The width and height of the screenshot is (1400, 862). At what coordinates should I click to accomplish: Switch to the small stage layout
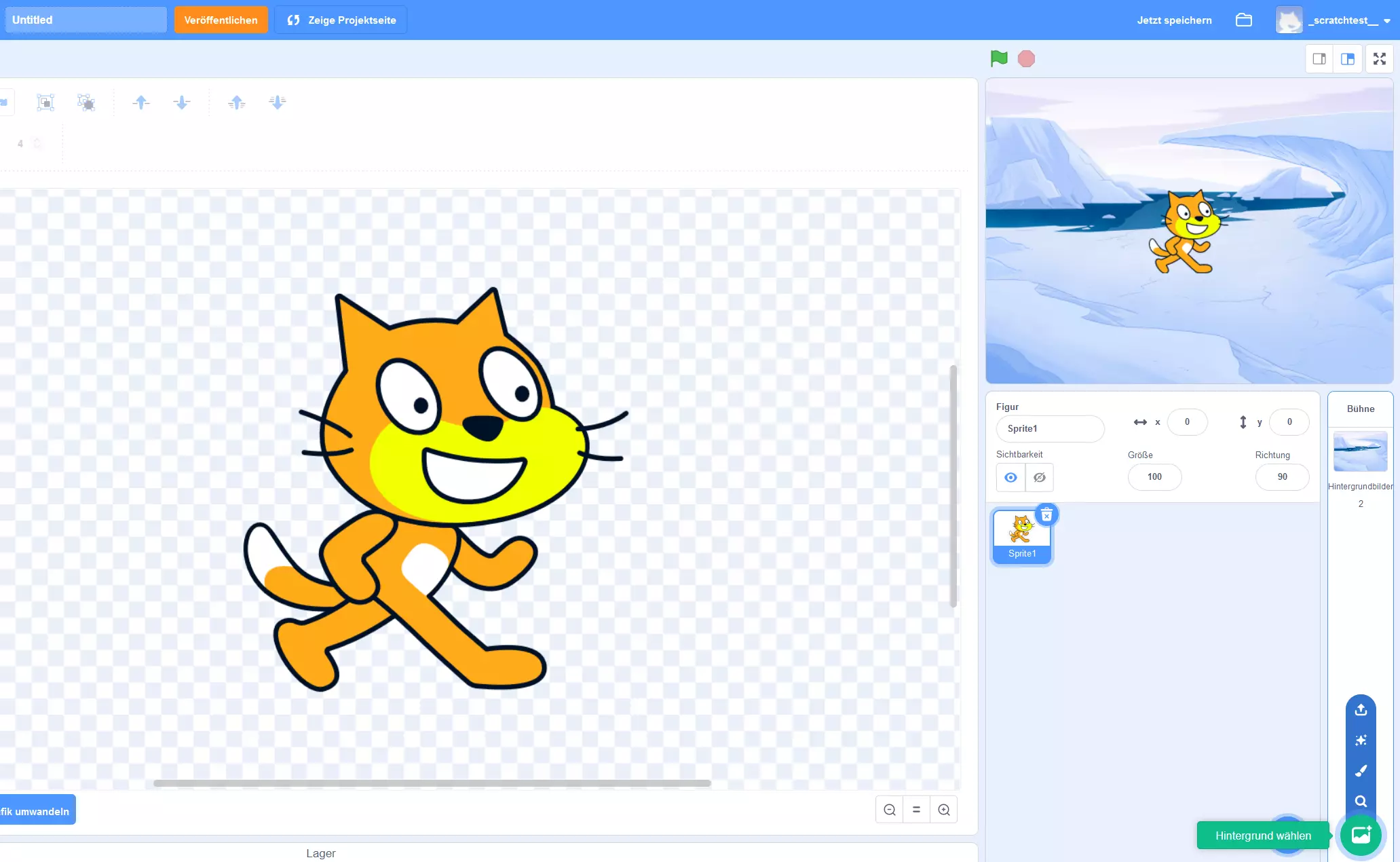[1319, 58]
